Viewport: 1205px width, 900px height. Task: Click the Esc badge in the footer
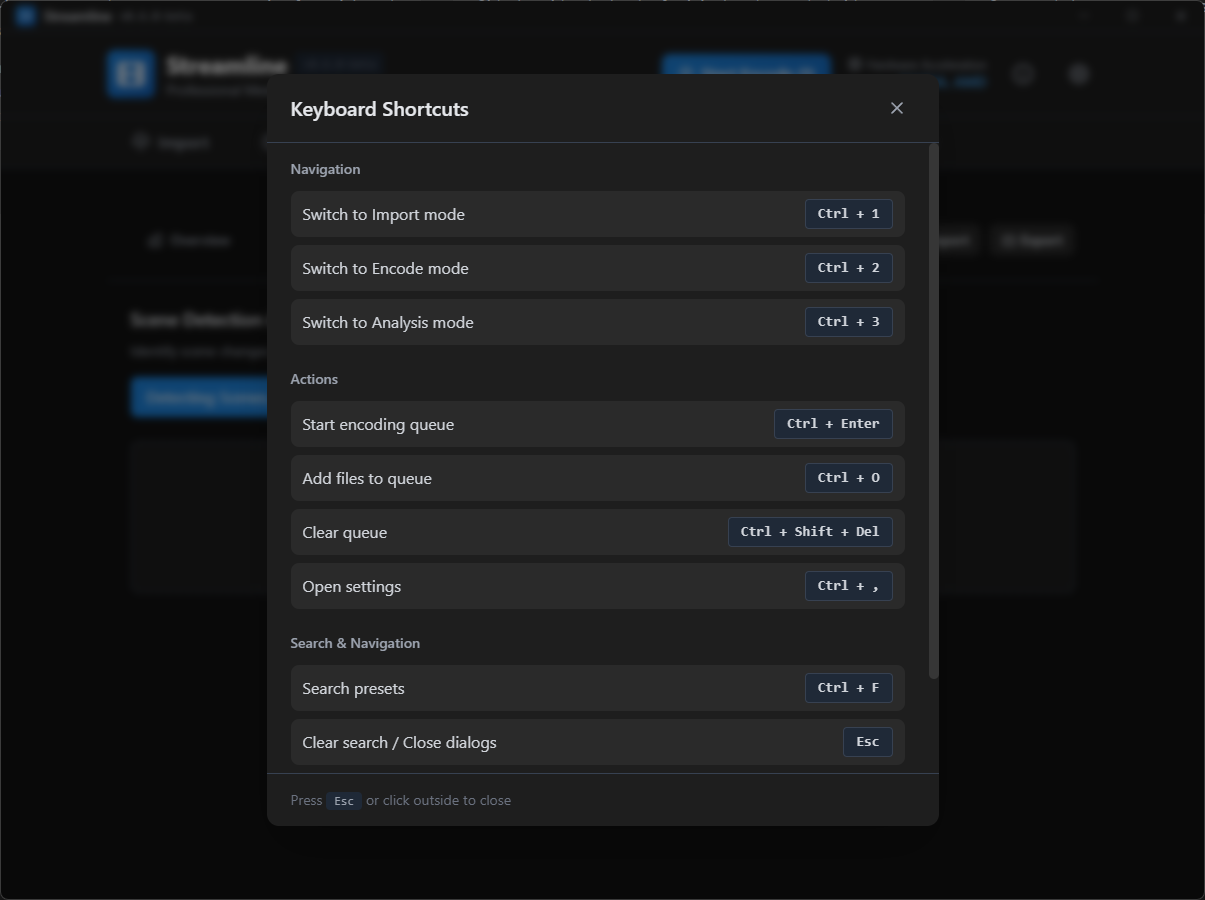[x=343, y=800]
